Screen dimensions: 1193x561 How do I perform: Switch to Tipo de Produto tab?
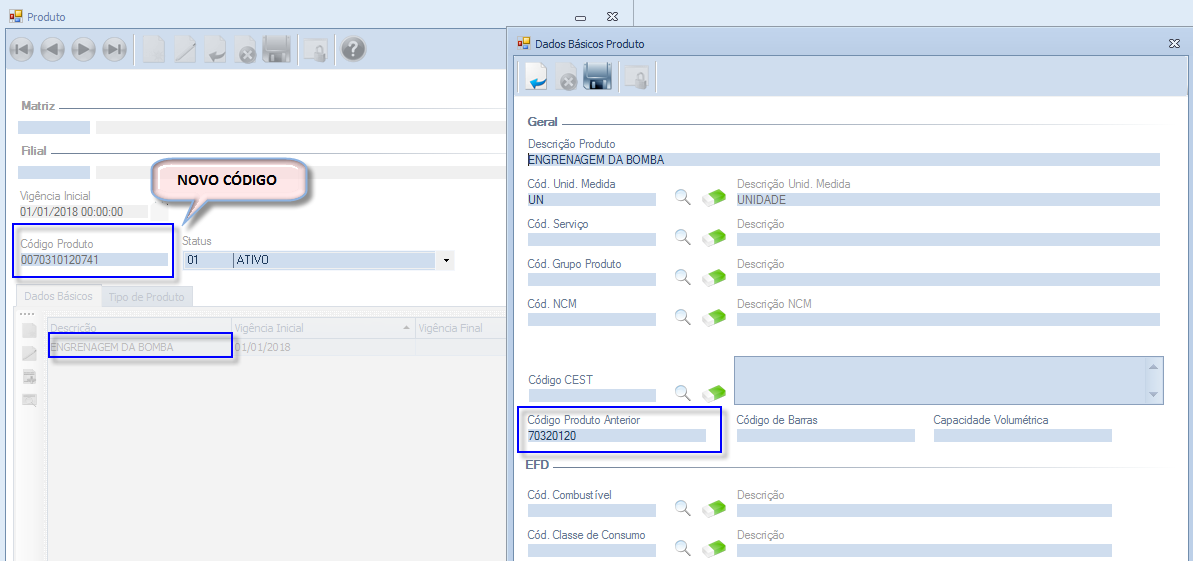point(146,296)
